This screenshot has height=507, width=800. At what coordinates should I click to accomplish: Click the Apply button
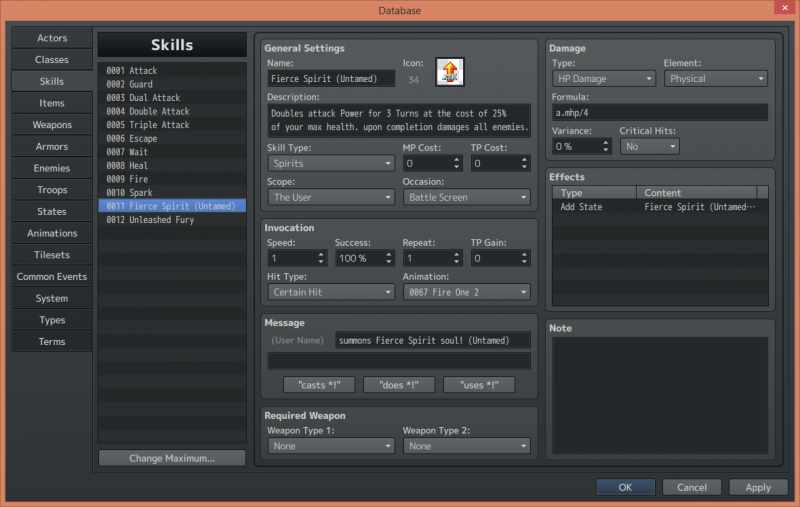pos(758,487)
